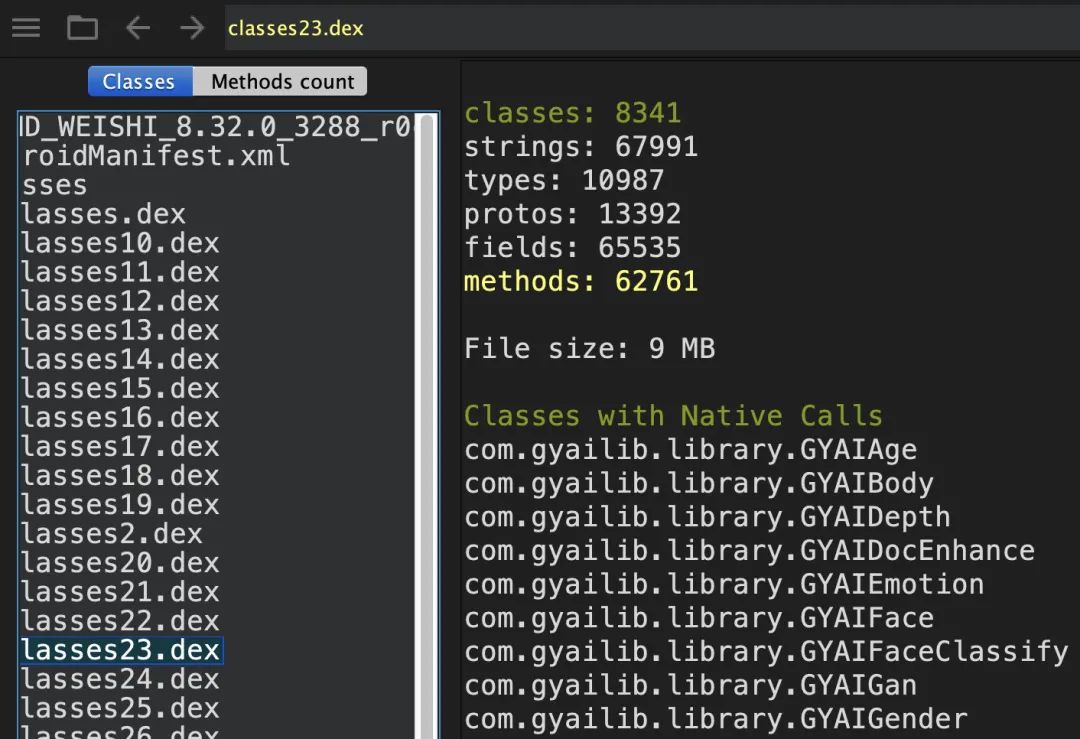Select classes21.dex in the file list
This screenshot has width=1080, height=739.
(x=120, y=592)
